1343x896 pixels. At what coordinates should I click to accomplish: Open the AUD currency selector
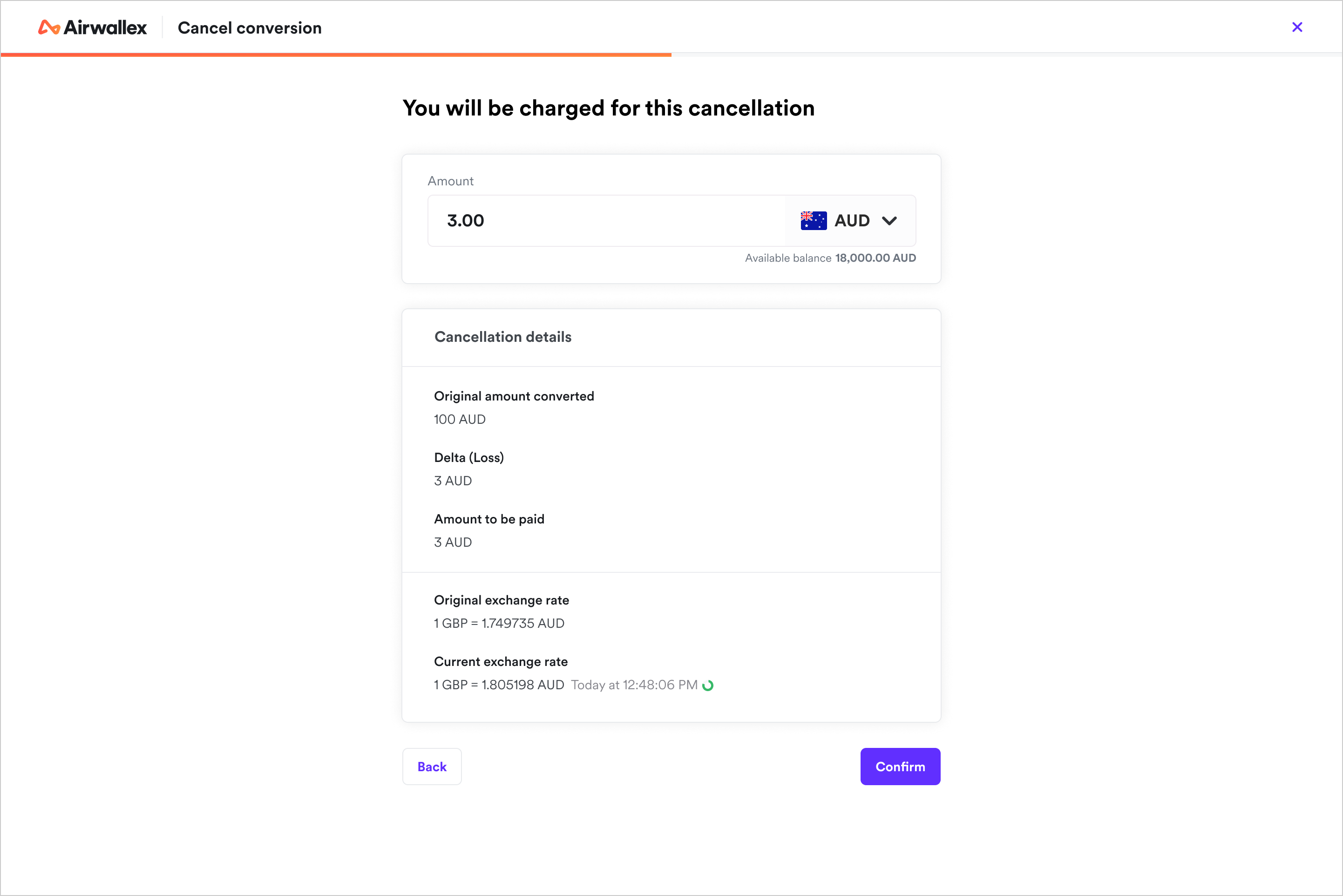click(850, 221)
